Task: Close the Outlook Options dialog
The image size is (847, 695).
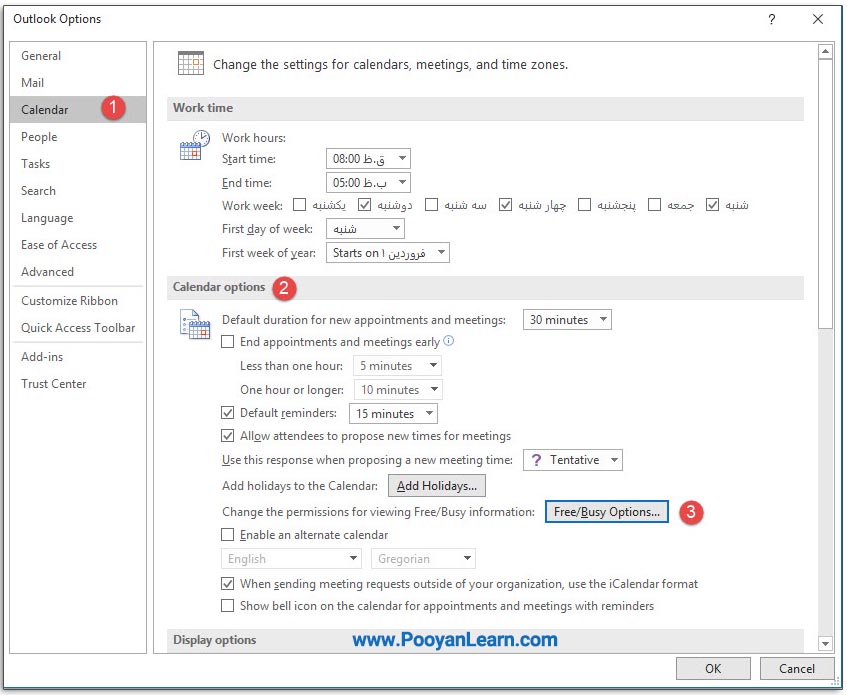Action: (818, 19)
